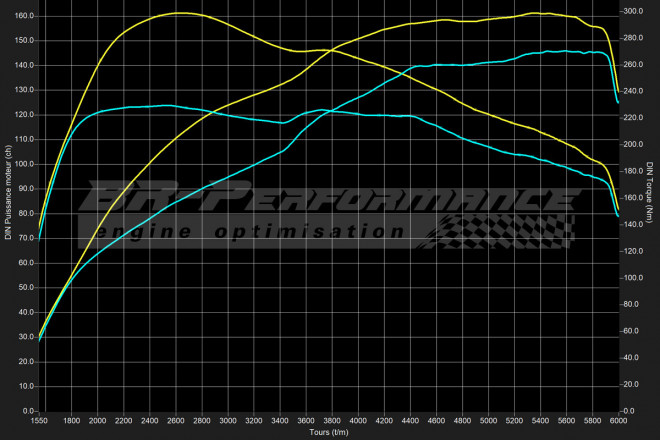Click the 160.0 label on left power axis
Screen dimensions: 660x440
coord(25,16)
